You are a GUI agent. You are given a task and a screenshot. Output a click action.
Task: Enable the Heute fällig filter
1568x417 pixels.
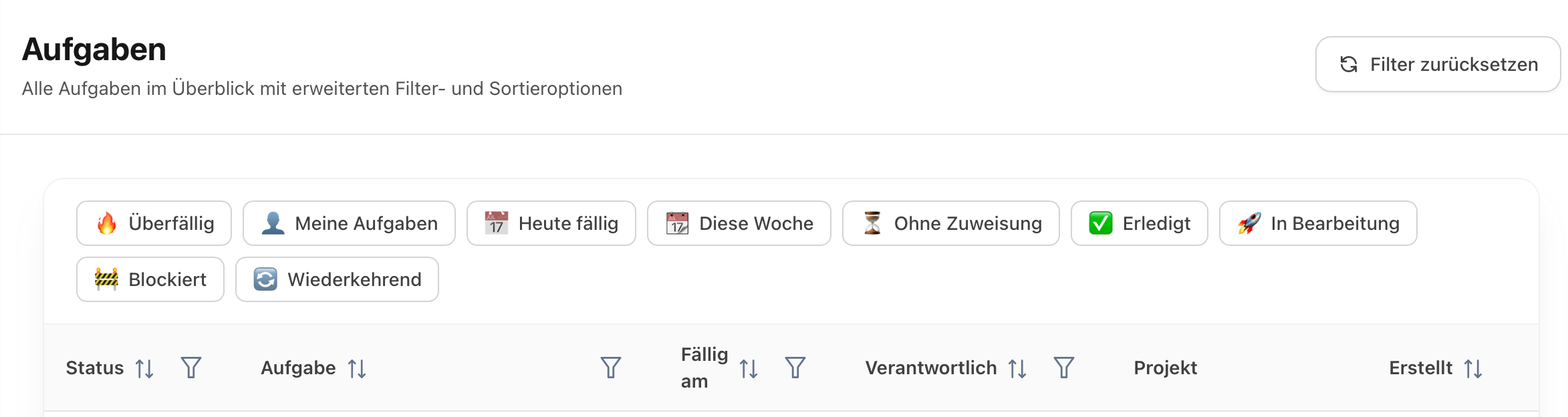coord(551,223)
